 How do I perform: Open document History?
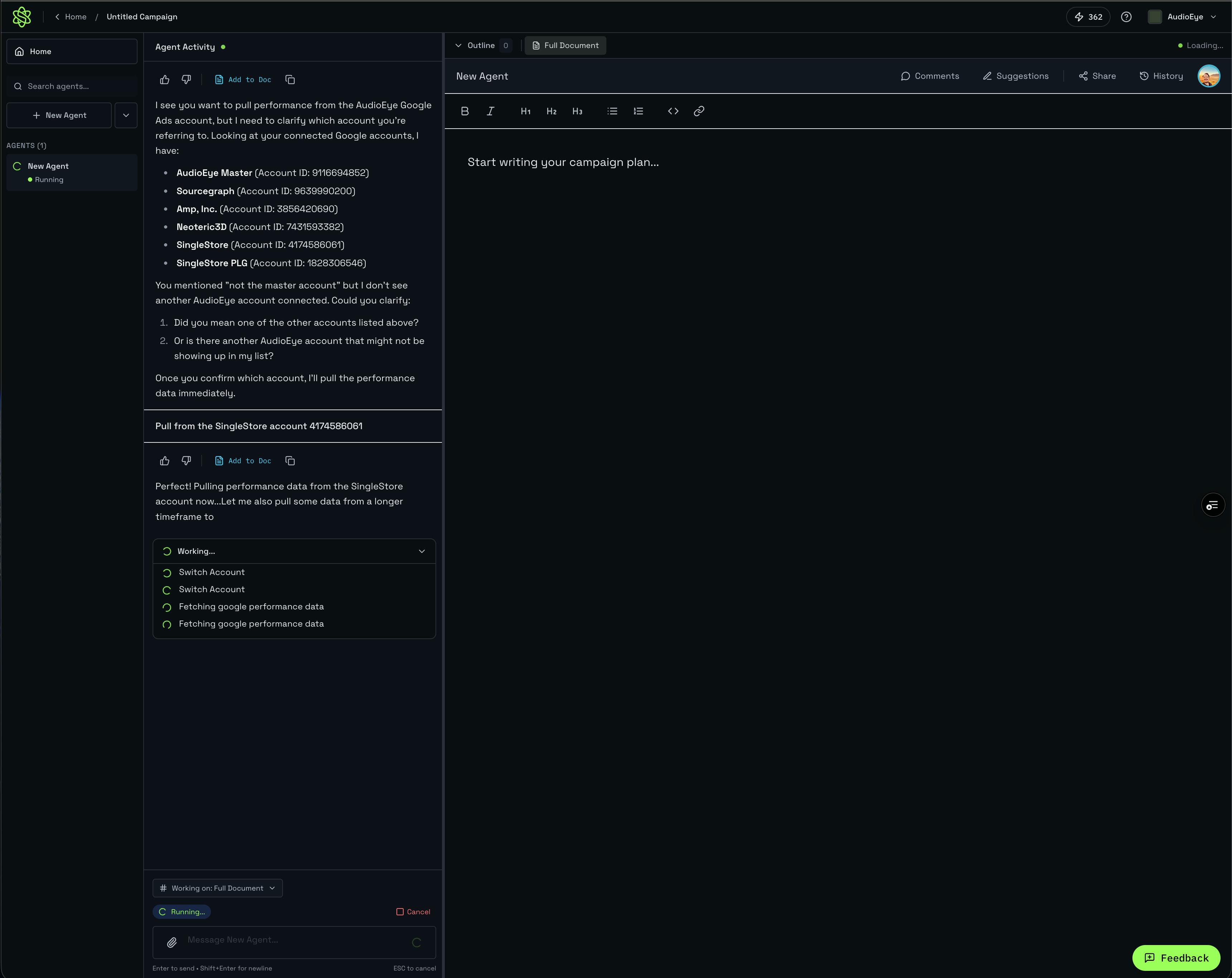1161,76
